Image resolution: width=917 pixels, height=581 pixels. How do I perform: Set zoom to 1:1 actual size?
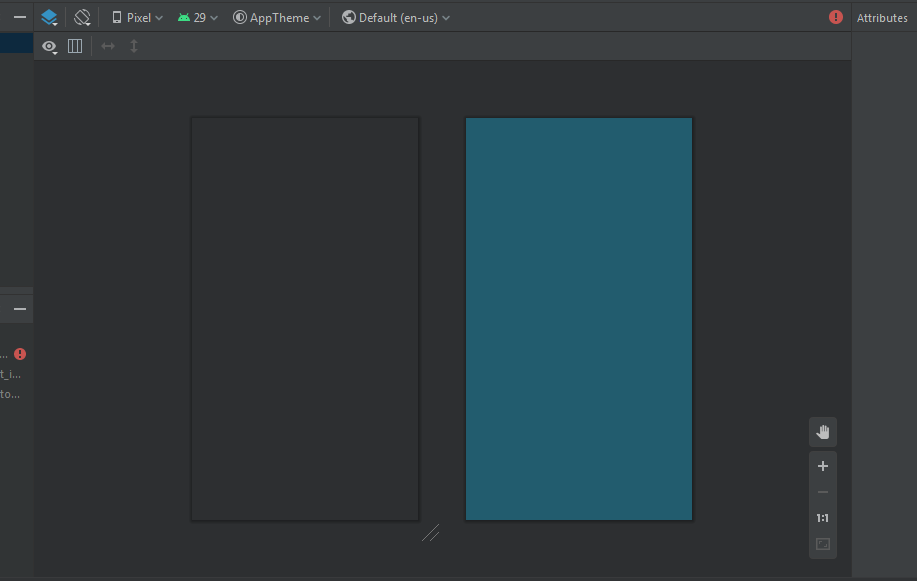823,518
